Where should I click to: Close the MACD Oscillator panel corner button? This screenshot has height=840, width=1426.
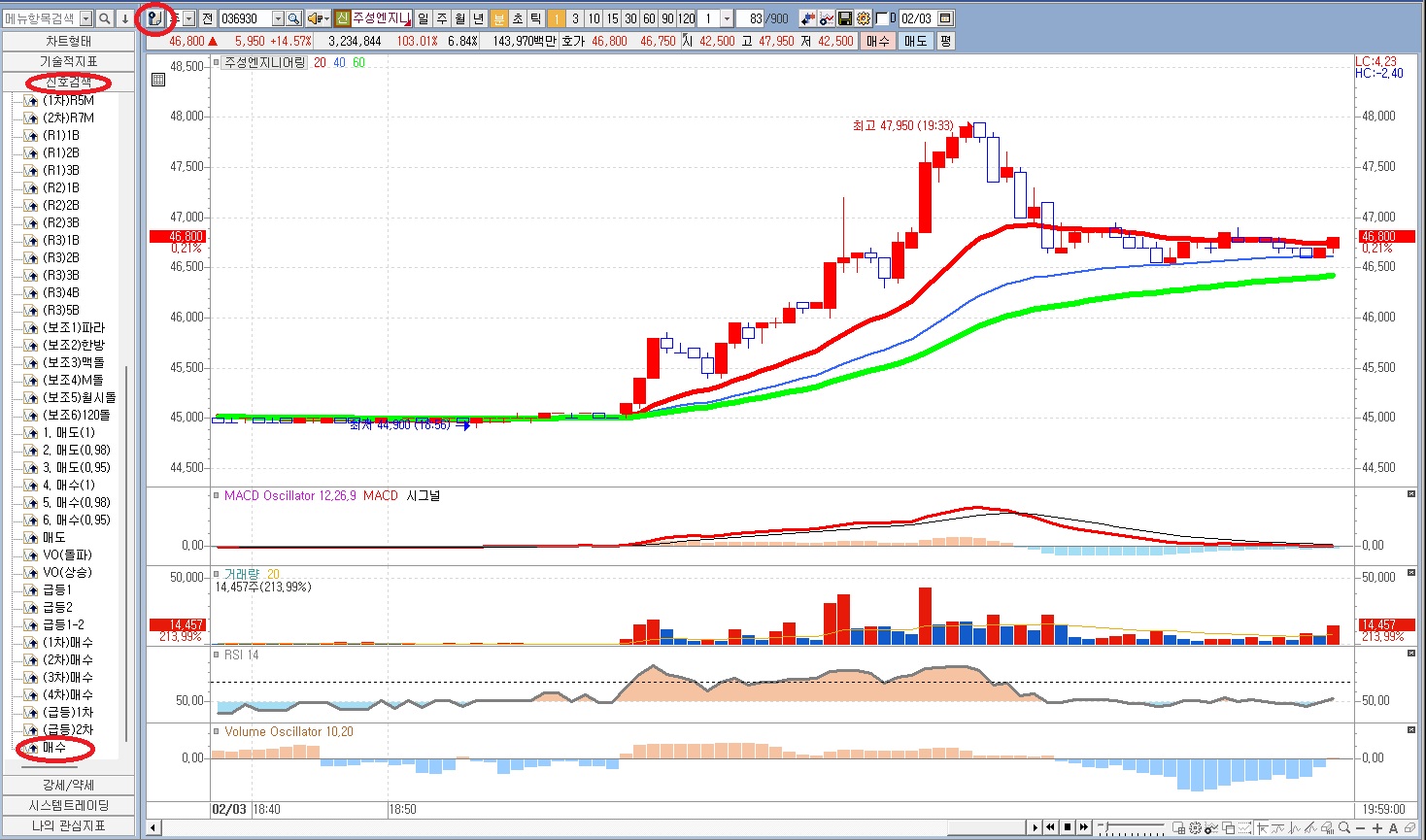click(x=1411, y=494)
